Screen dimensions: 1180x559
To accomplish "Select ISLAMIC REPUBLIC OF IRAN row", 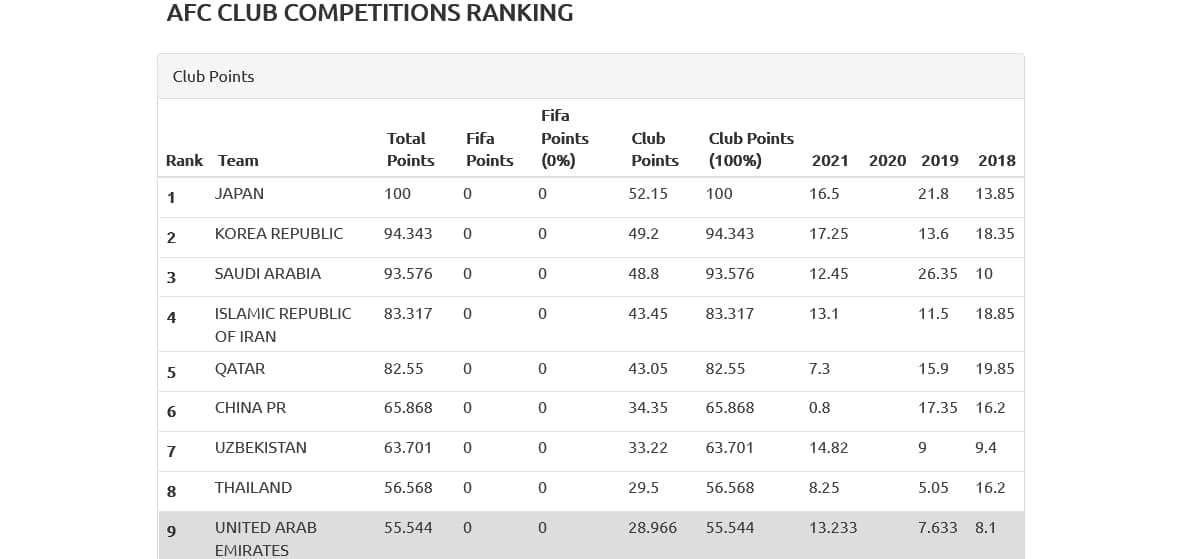I will point(283,325).
